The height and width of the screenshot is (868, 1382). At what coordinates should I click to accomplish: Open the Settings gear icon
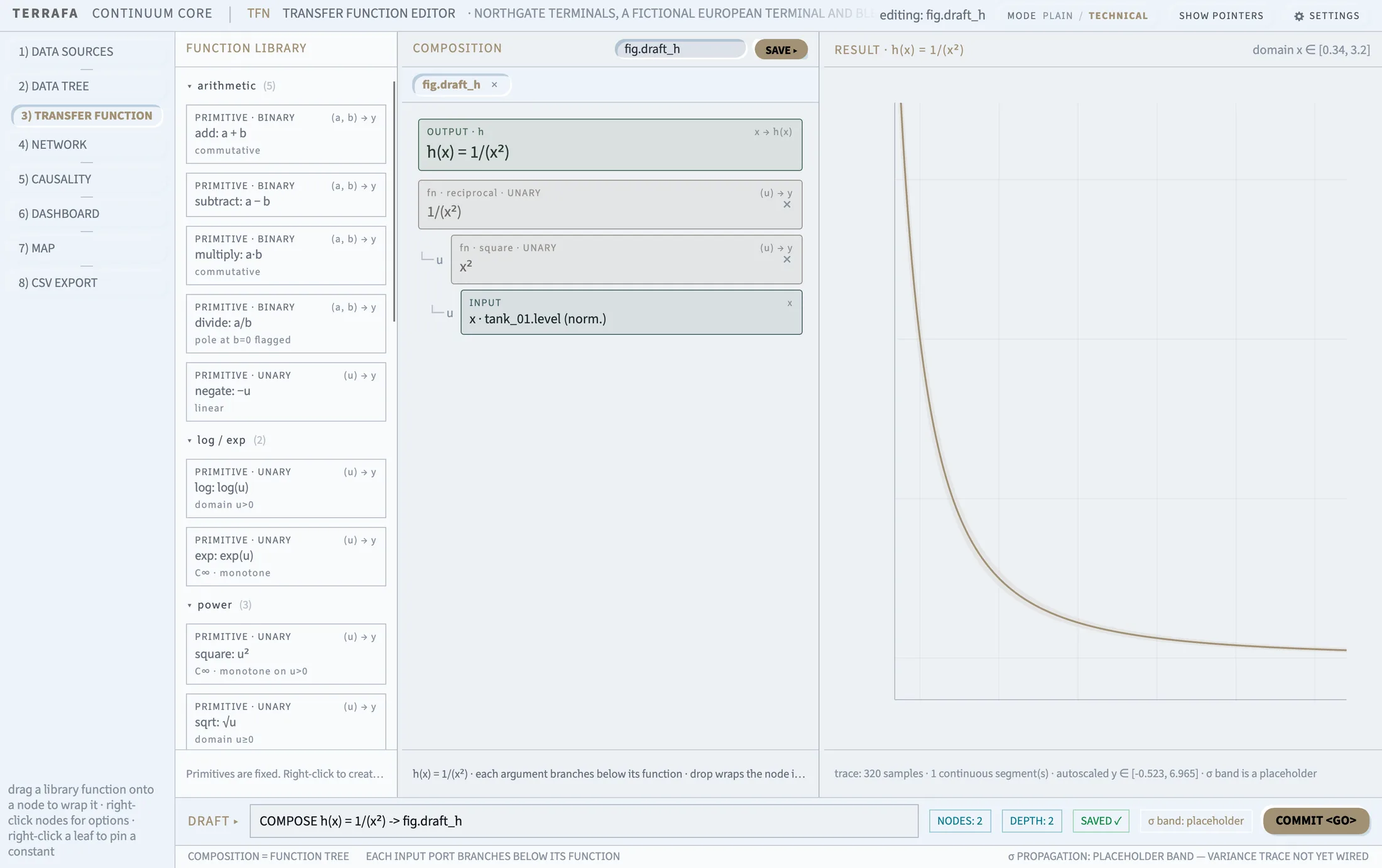[x=1299, y=16]
